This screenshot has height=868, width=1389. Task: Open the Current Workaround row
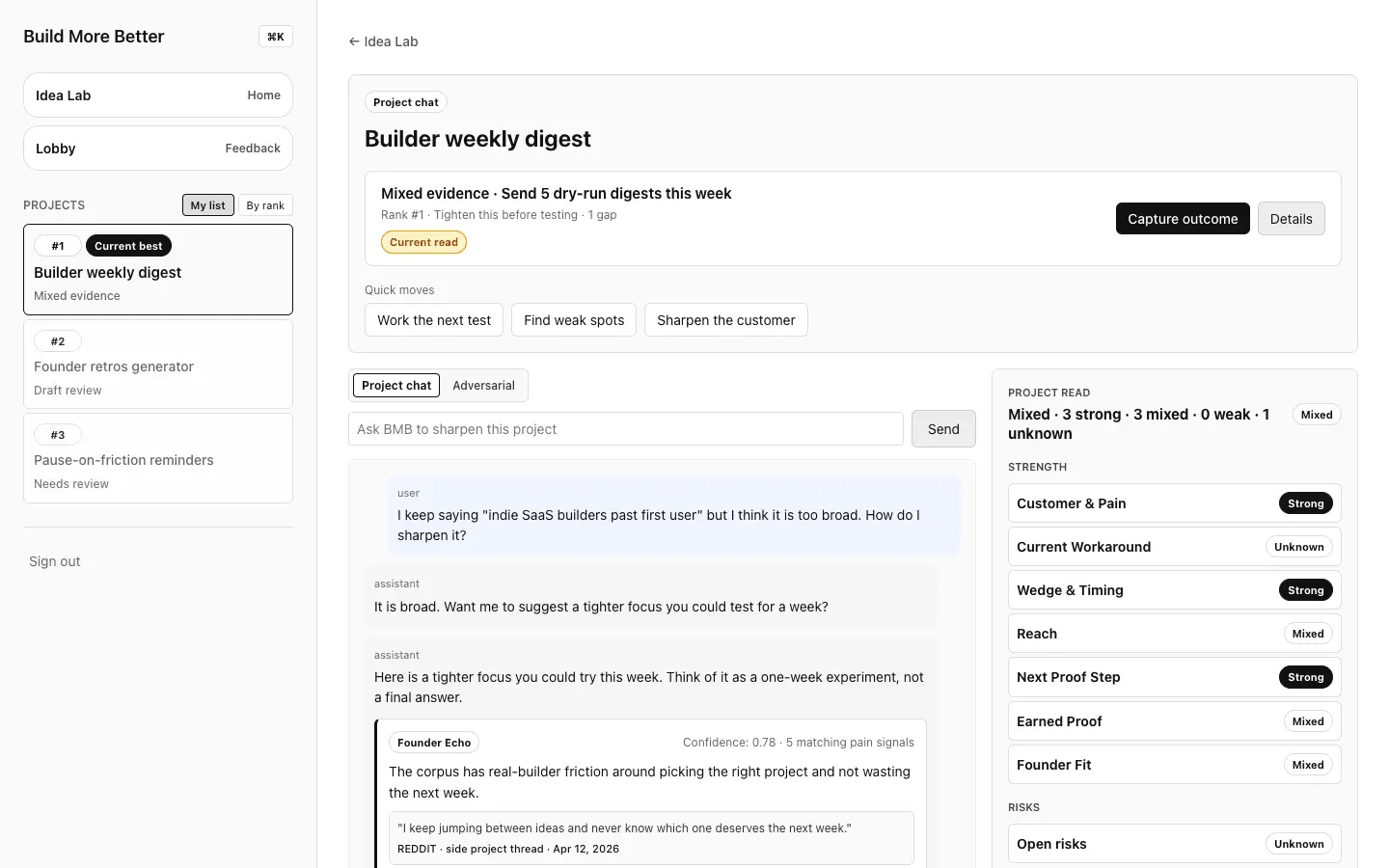(1175, 547)
